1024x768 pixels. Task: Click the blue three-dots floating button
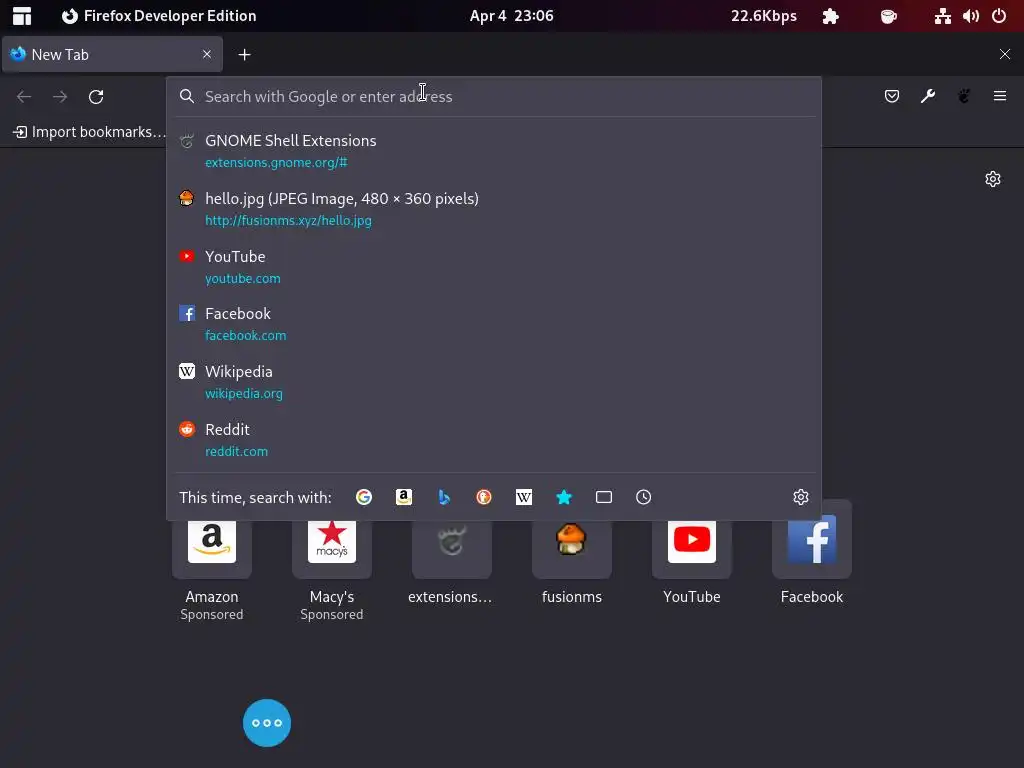(x=267, y=723)
